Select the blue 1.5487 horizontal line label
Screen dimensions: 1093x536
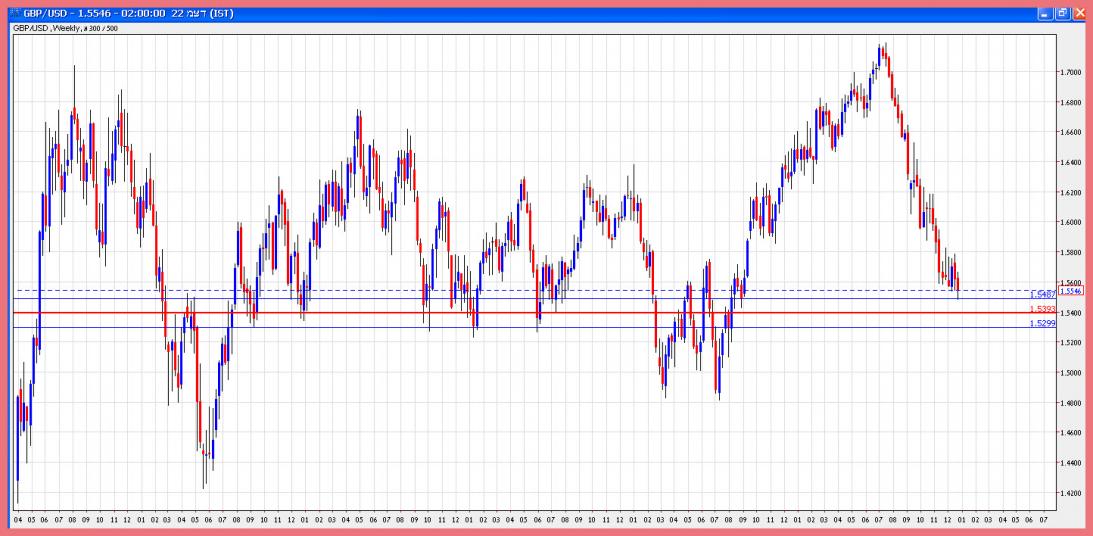[x=1043, y=295]
